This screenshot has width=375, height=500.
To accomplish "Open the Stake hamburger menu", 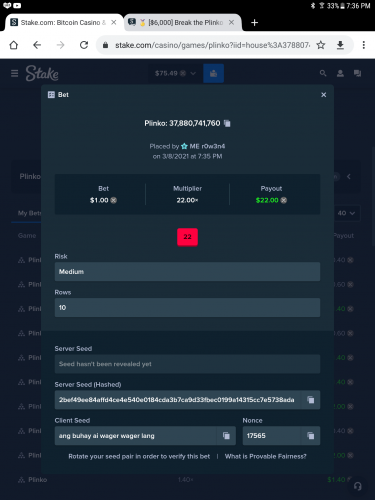I will click(14, 73).
